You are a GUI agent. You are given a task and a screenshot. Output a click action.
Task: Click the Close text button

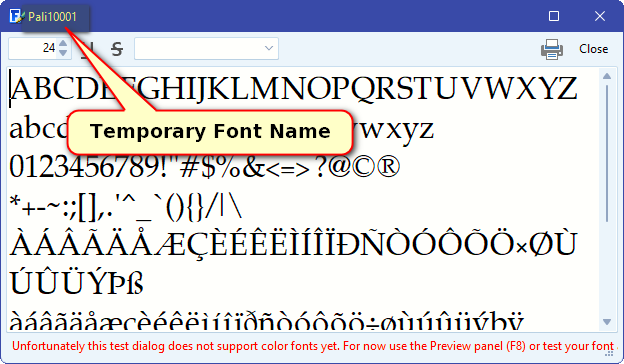point(593,49)
